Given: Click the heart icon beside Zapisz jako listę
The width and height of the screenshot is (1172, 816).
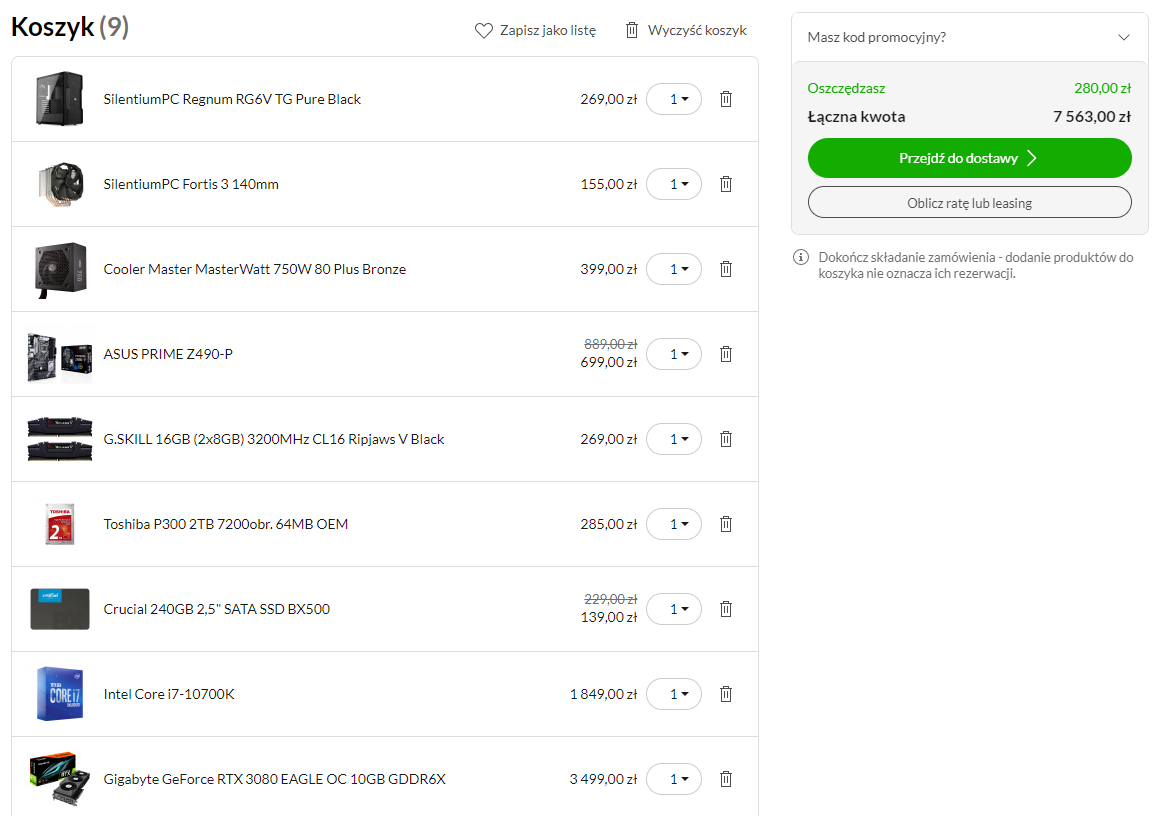Looking at the screenshot, I should [x=484, y=31].
